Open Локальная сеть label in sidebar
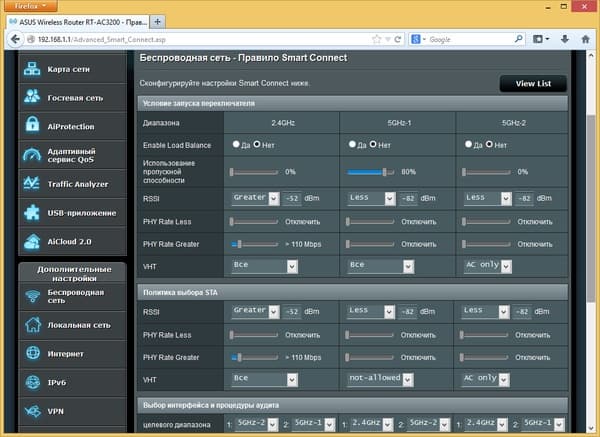The image size is (600, 437). tap(79, 325)
